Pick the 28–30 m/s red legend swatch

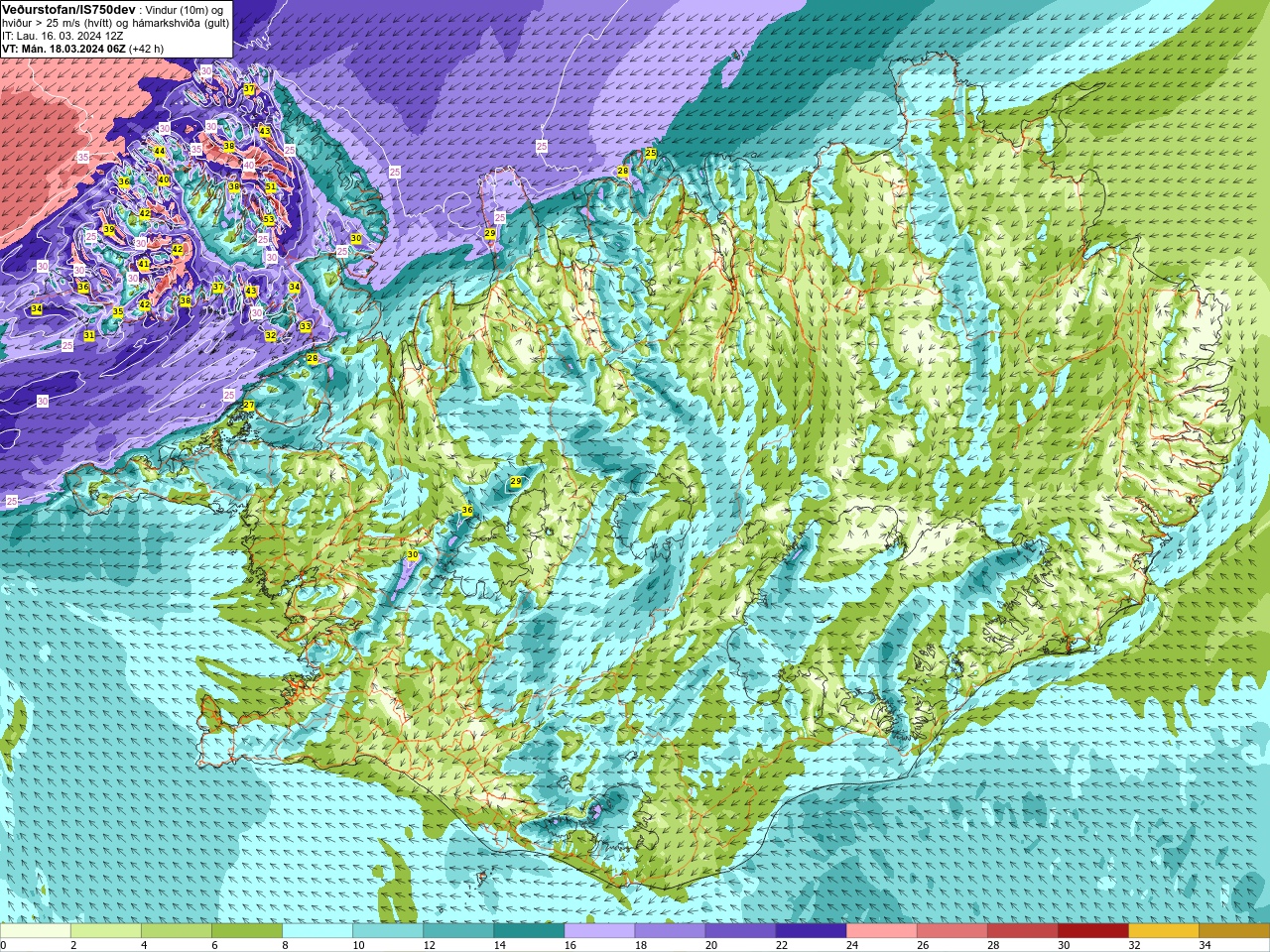pyautogui.click(x=1022, y=931)
